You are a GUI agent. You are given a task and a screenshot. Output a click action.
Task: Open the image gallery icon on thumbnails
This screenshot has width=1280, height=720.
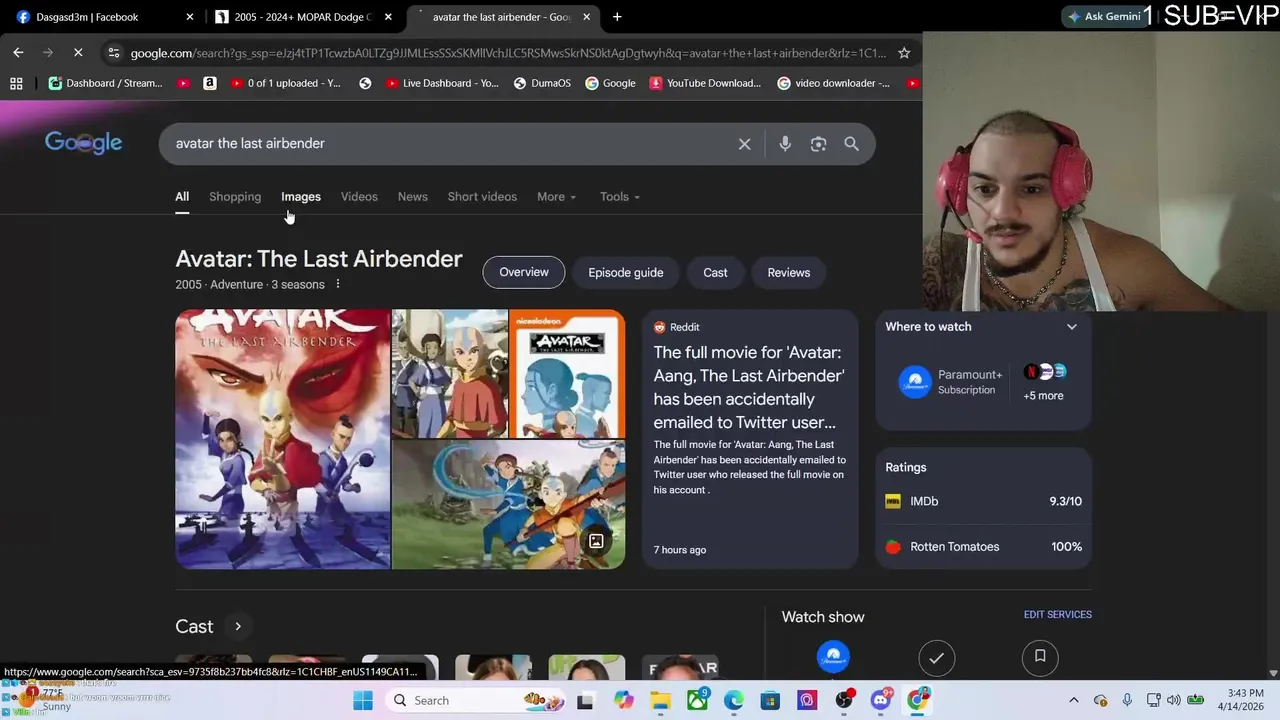[596, 541]
